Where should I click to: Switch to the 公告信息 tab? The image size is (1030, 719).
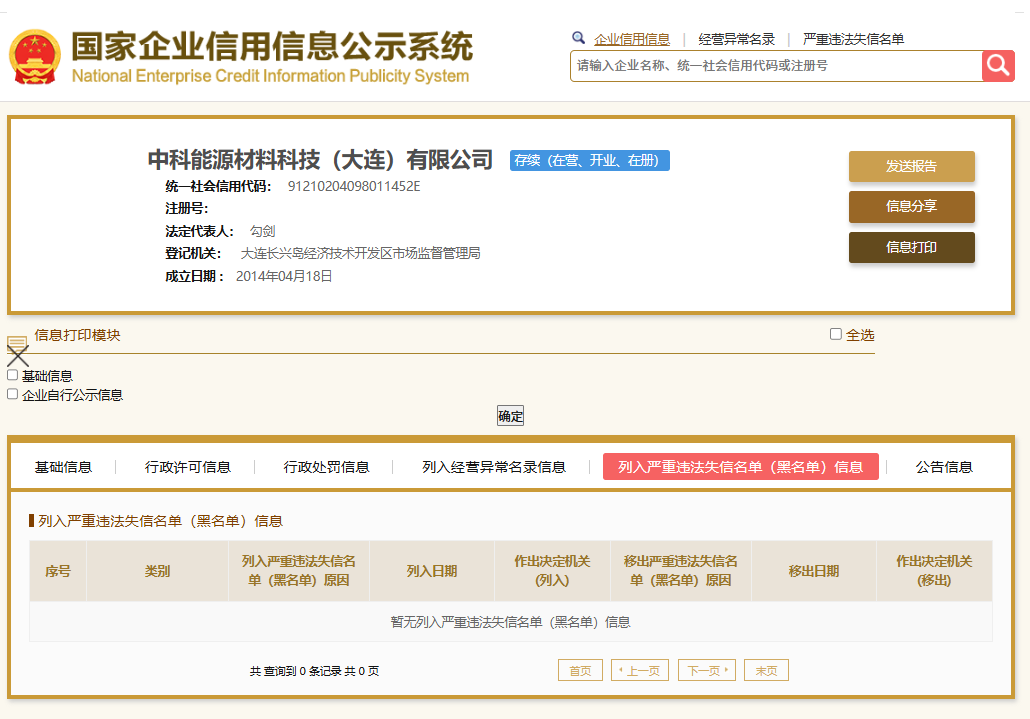click(944, 467)
